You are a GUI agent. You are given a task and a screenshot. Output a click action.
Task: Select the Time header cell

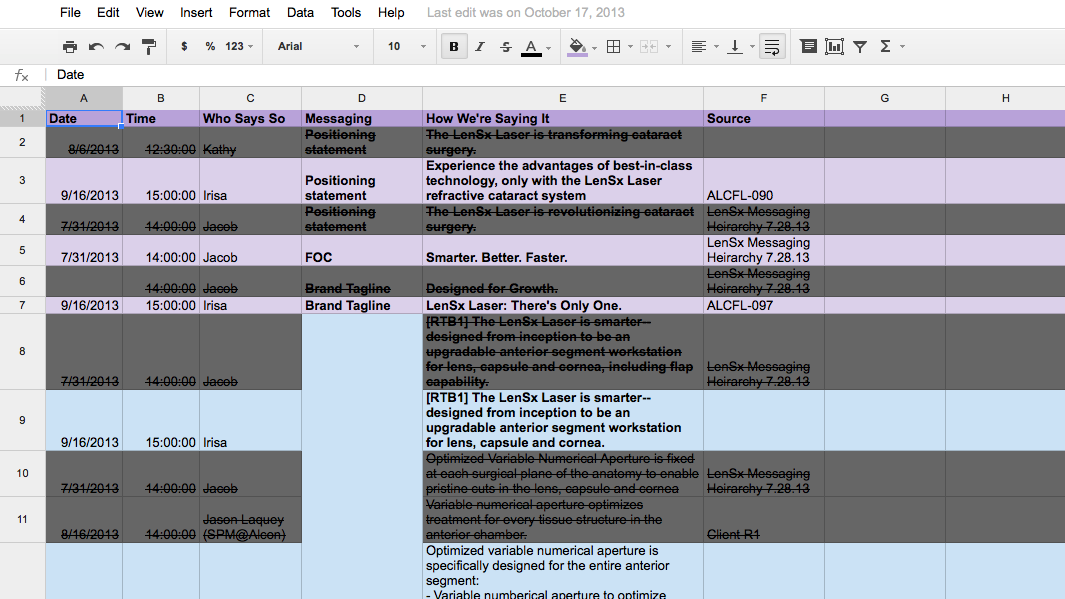[160, 118]
